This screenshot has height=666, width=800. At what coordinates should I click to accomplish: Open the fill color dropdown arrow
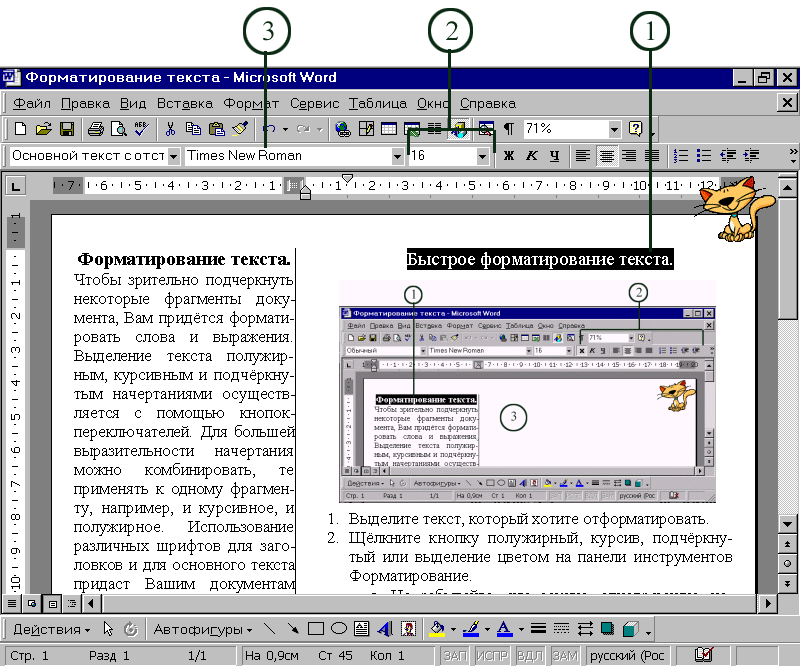coord(453,630)
